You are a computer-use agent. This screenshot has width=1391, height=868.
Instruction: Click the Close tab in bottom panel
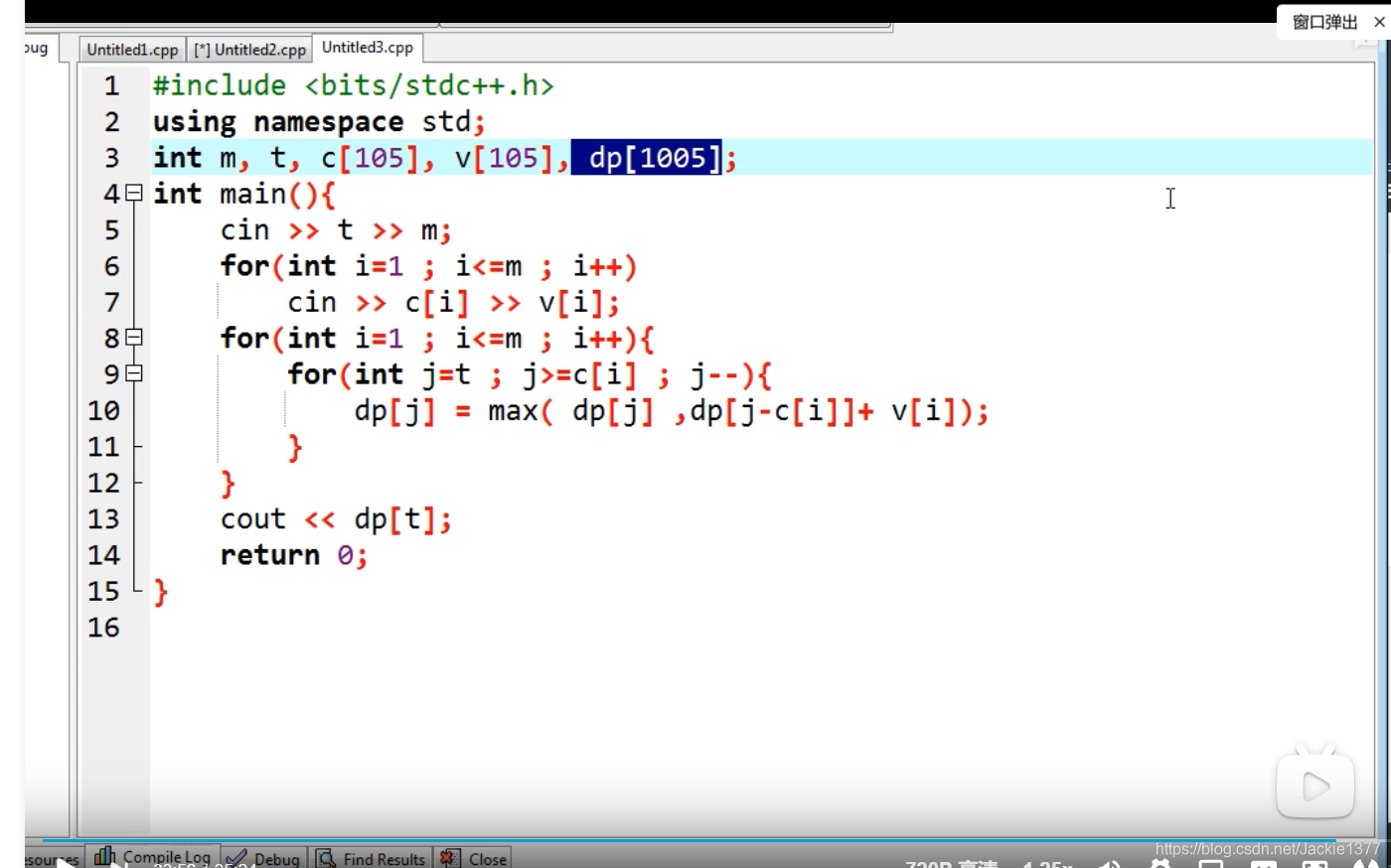[473, 858]
